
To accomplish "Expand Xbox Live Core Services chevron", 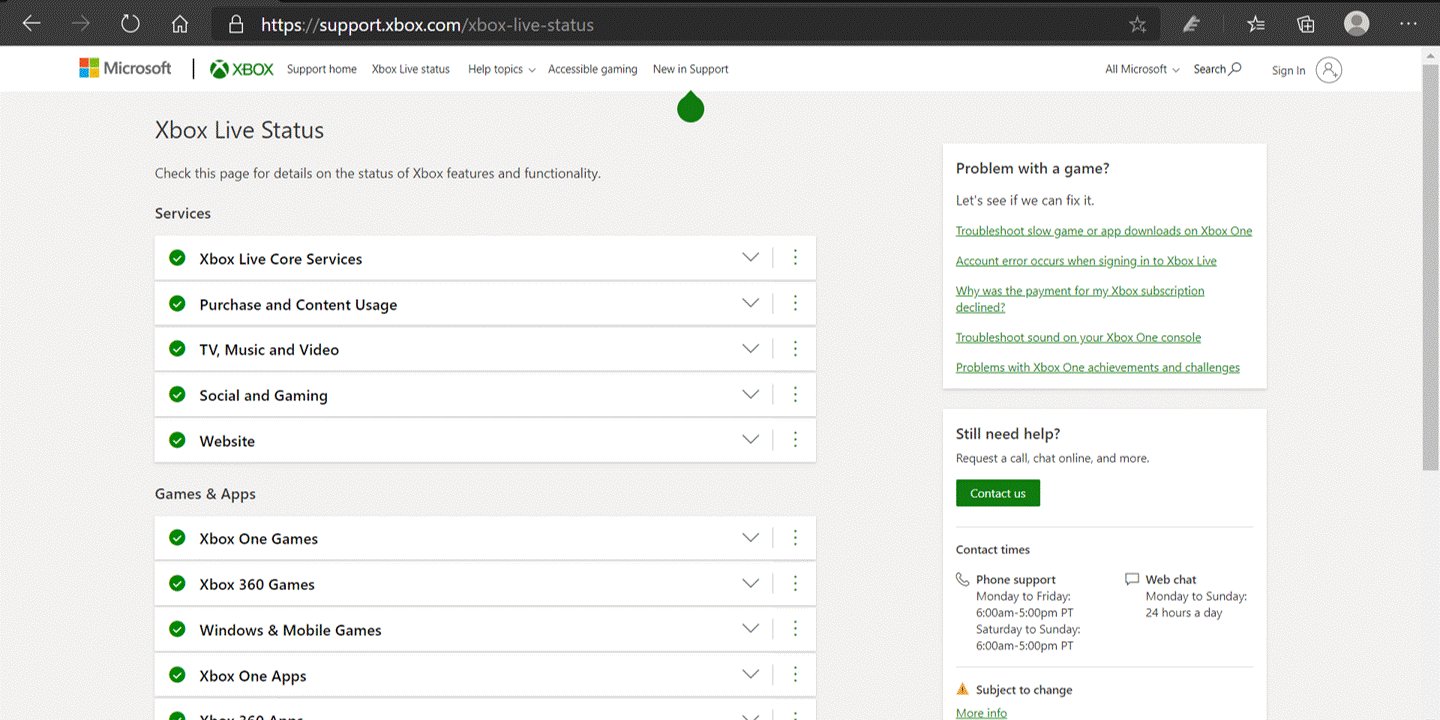I will (x=751, y=258).
